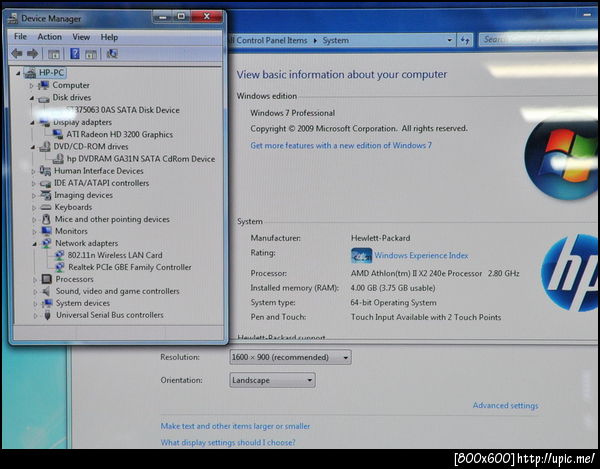
Task: Click the Mice and other pointing devices icon
Action: coord(46,219)
